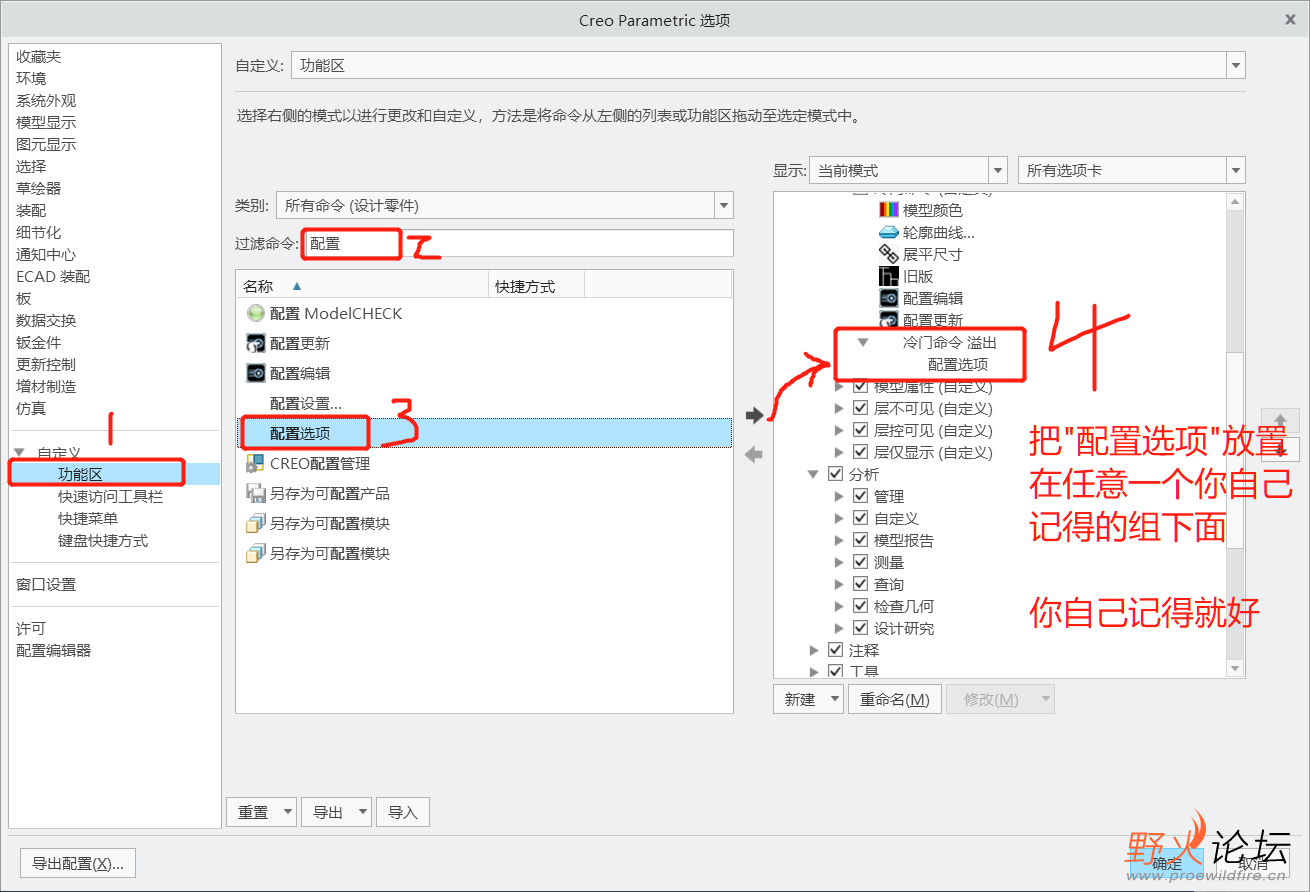Image resolution: width=1310 pixels, height=892 pixels.
Task: Collapse the 分析 tab tree node
Action: click(814, 474)
